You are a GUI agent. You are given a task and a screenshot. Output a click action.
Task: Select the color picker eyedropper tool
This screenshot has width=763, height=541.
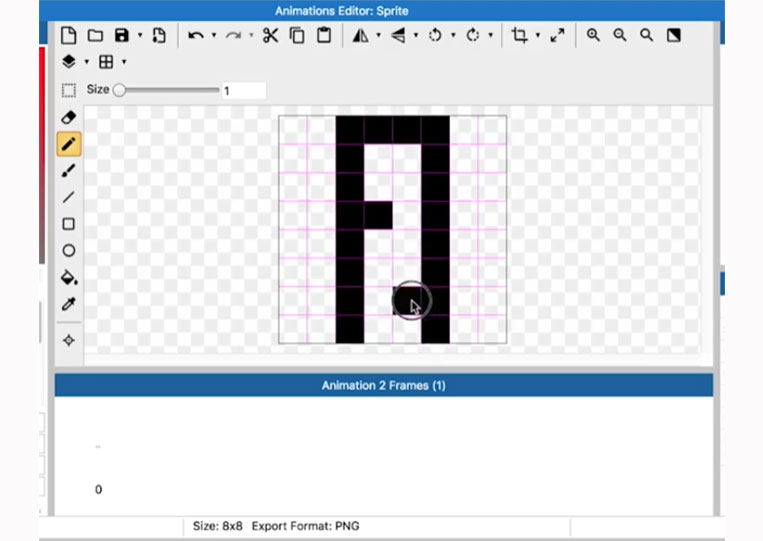tap(69, 304)
